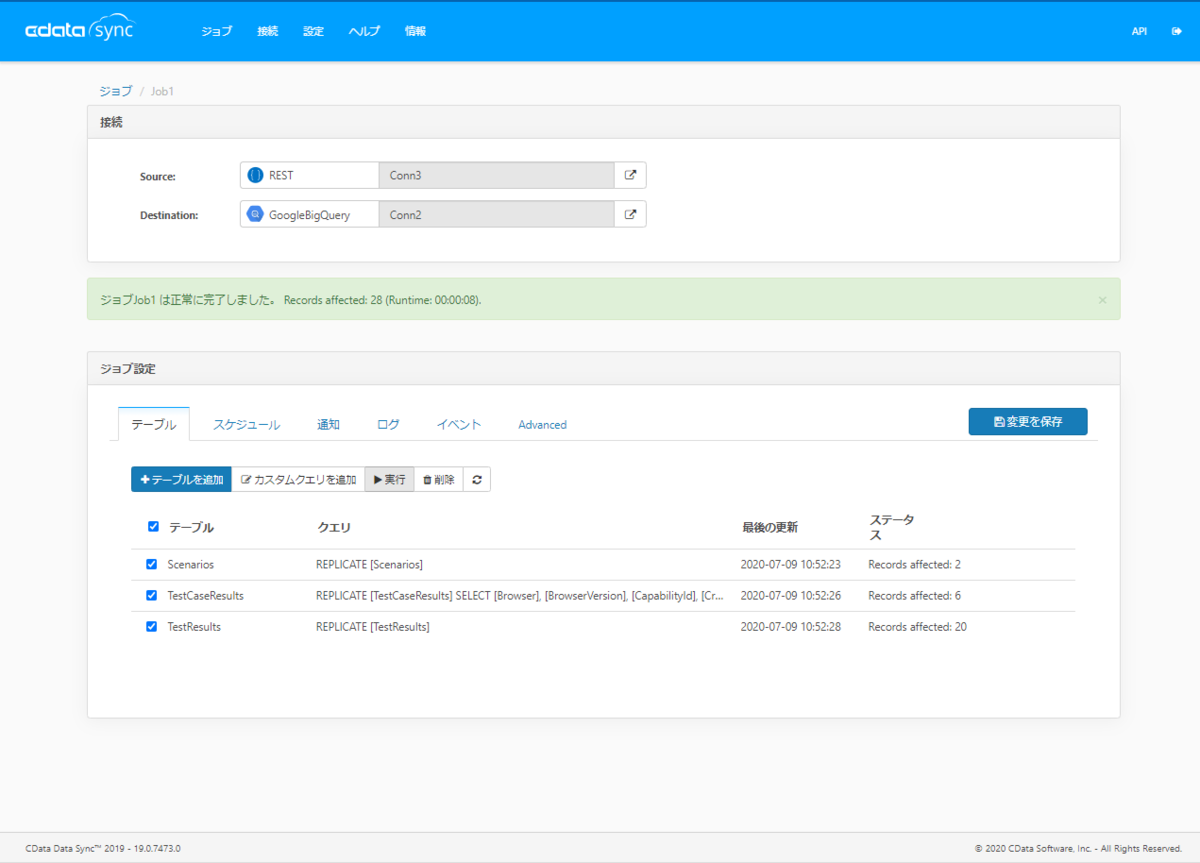
Task: Open the ログ tab
Action: click(x=388, y=424)
